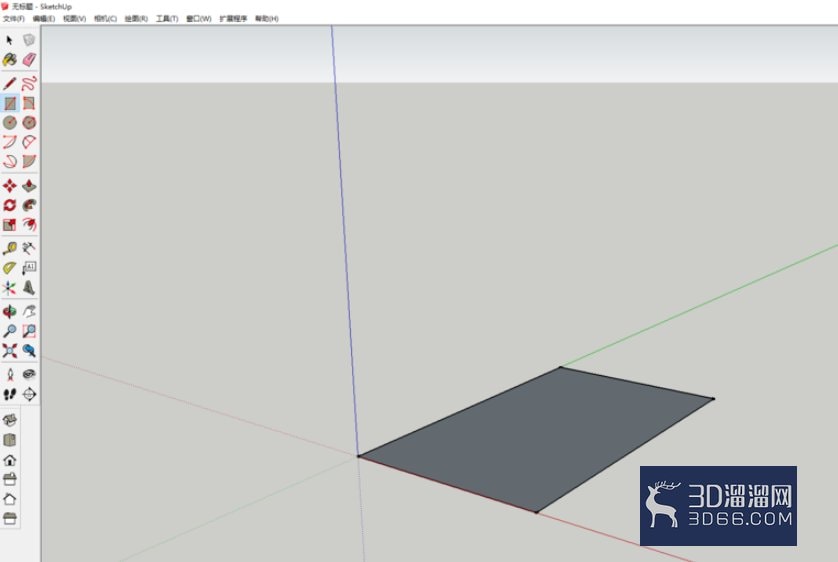The width and height of the screenshot is (838, 562).
Task: Open the 扩展程序 menu
Action: tap(233, 19)
